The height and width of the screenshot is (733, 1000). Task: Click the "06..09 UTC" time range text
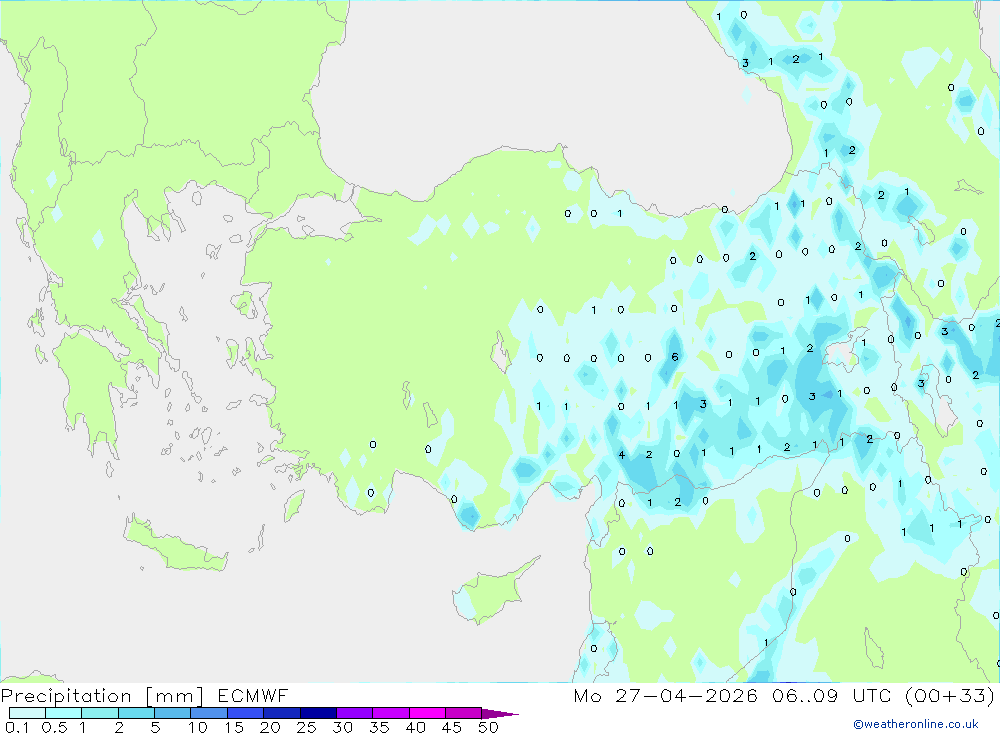click(x=831, y=695)
